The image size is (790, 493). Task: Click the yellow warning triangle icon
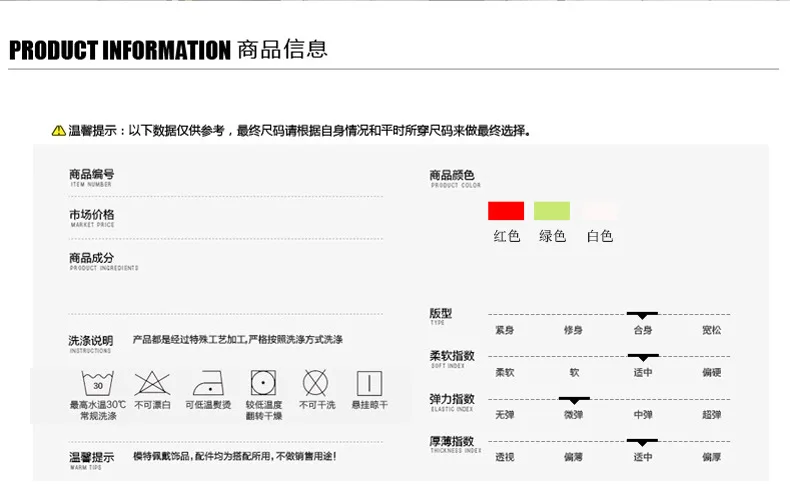tap(58, 130)
